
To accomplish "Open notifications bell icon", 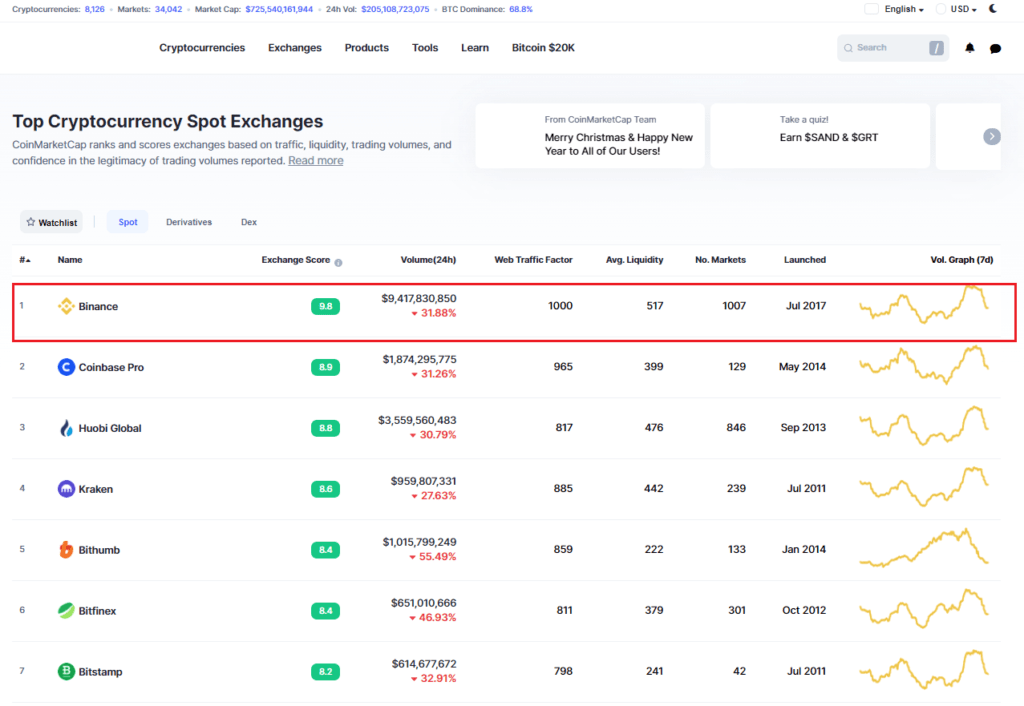I will (970, 48).
